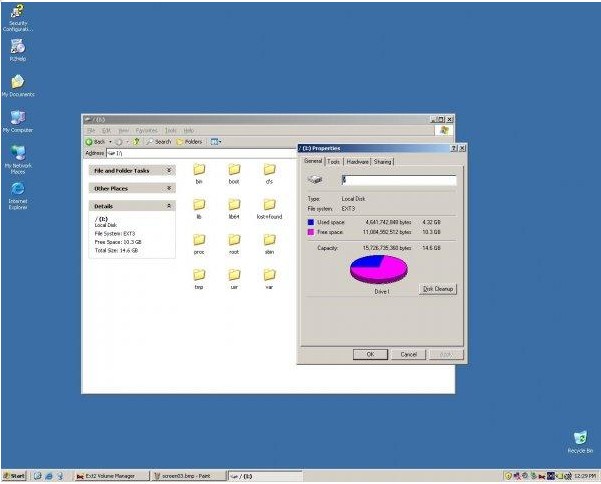Open the Security Configuration desktop icon
This screenshot has width=601, height=484.
coord(17,18)
